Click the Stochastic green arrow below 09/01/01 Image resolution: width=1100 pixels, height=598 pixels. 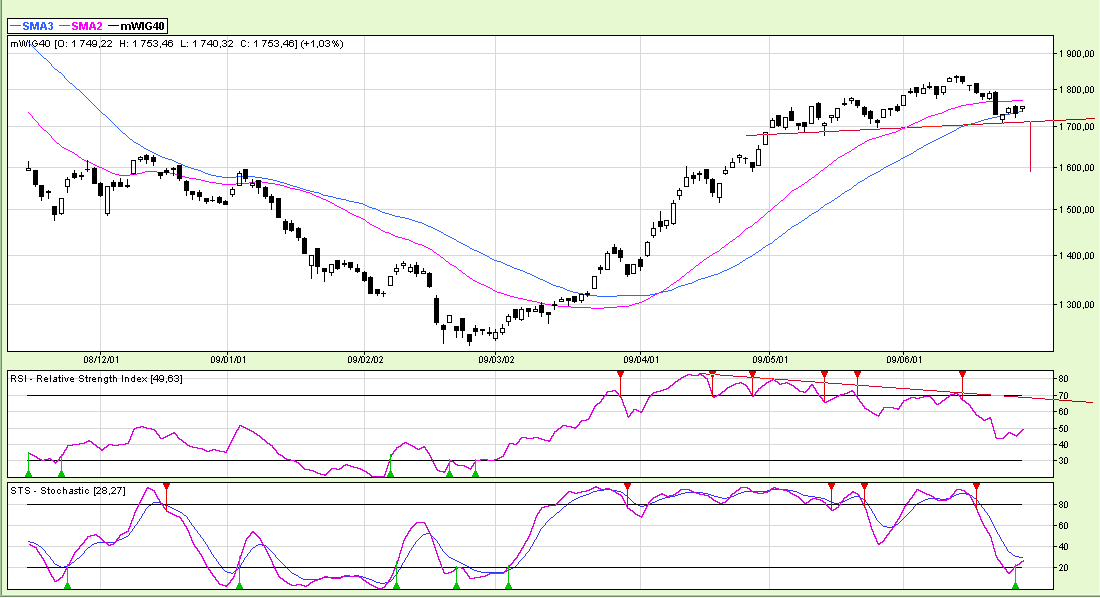click(x=240, y=584)
